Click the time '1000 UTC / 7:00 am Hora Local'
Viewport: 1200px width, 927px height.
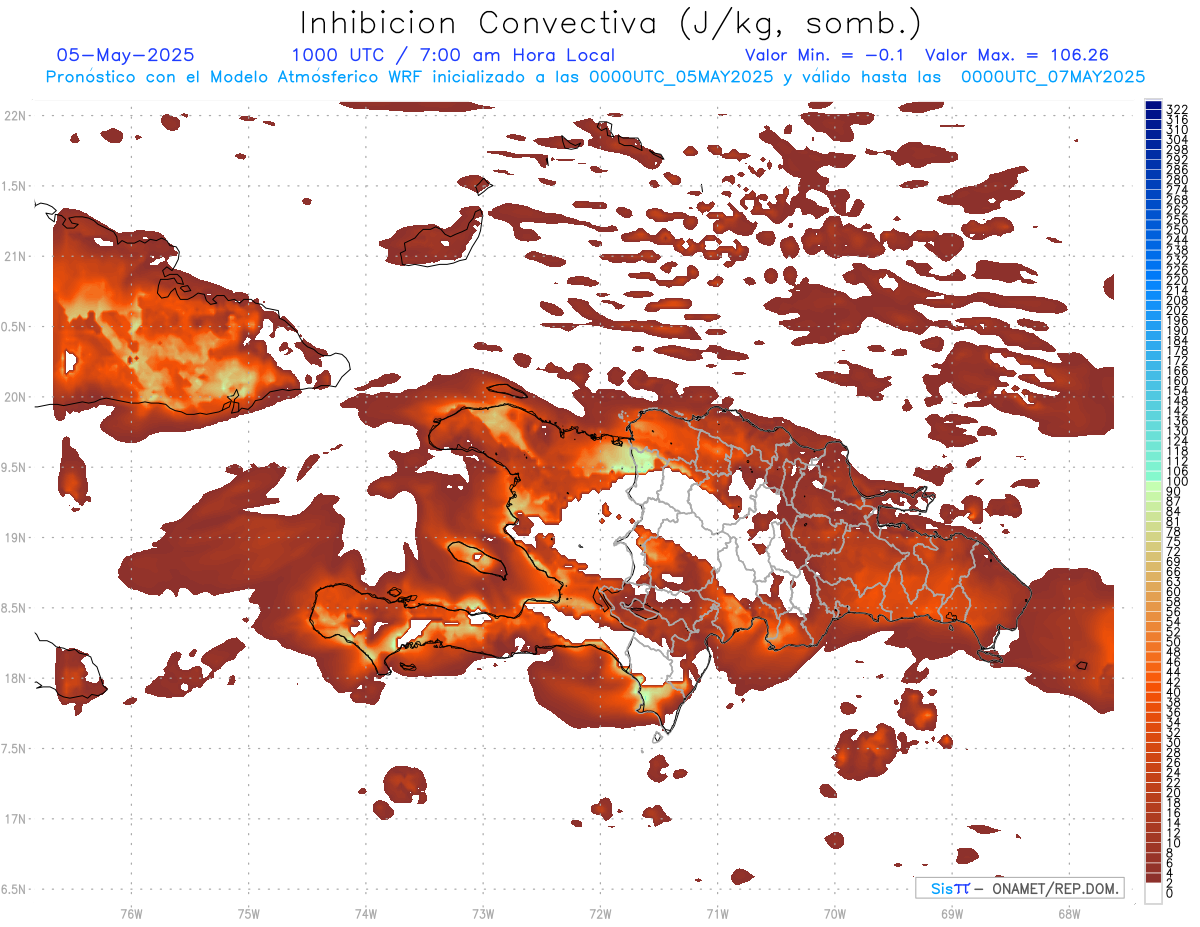[453, 55]
